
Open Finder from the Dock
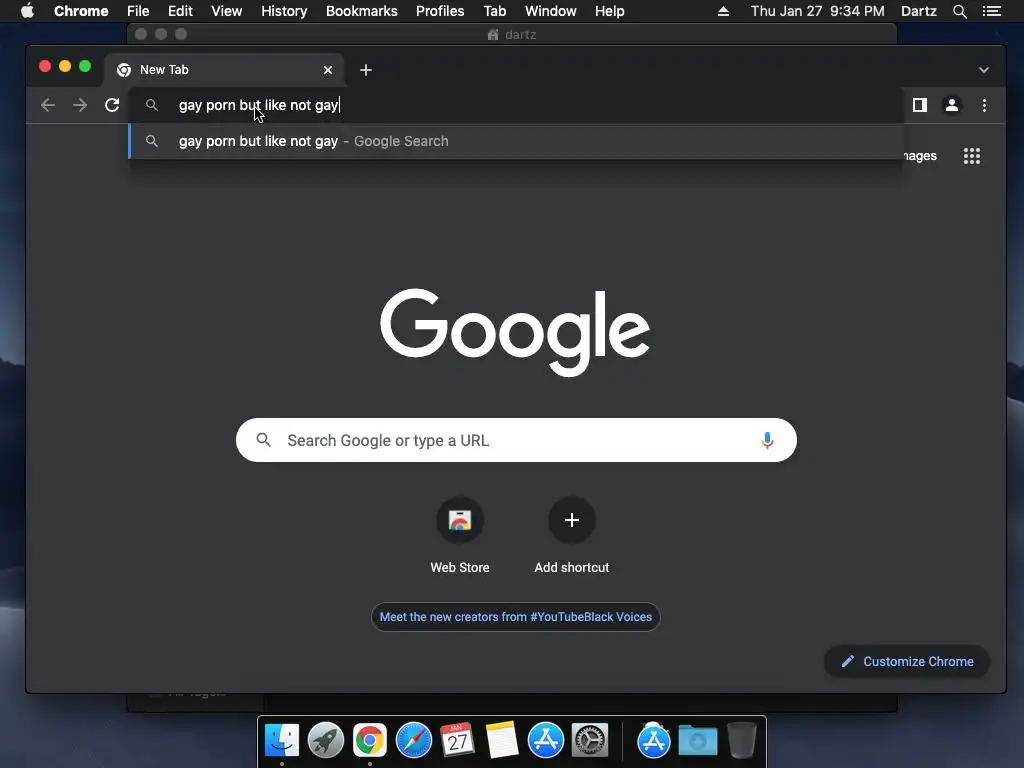pyautogui.click(x=282, y=741)
